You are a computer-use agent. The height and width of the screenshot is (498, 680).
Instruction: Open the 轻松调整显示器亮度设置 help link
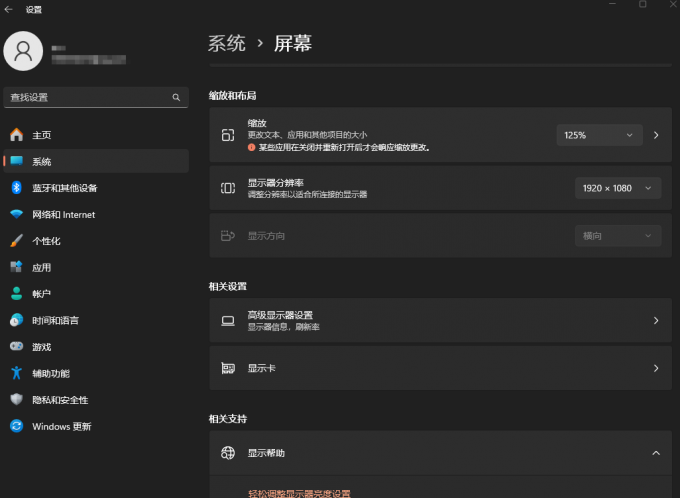(299, 493)
